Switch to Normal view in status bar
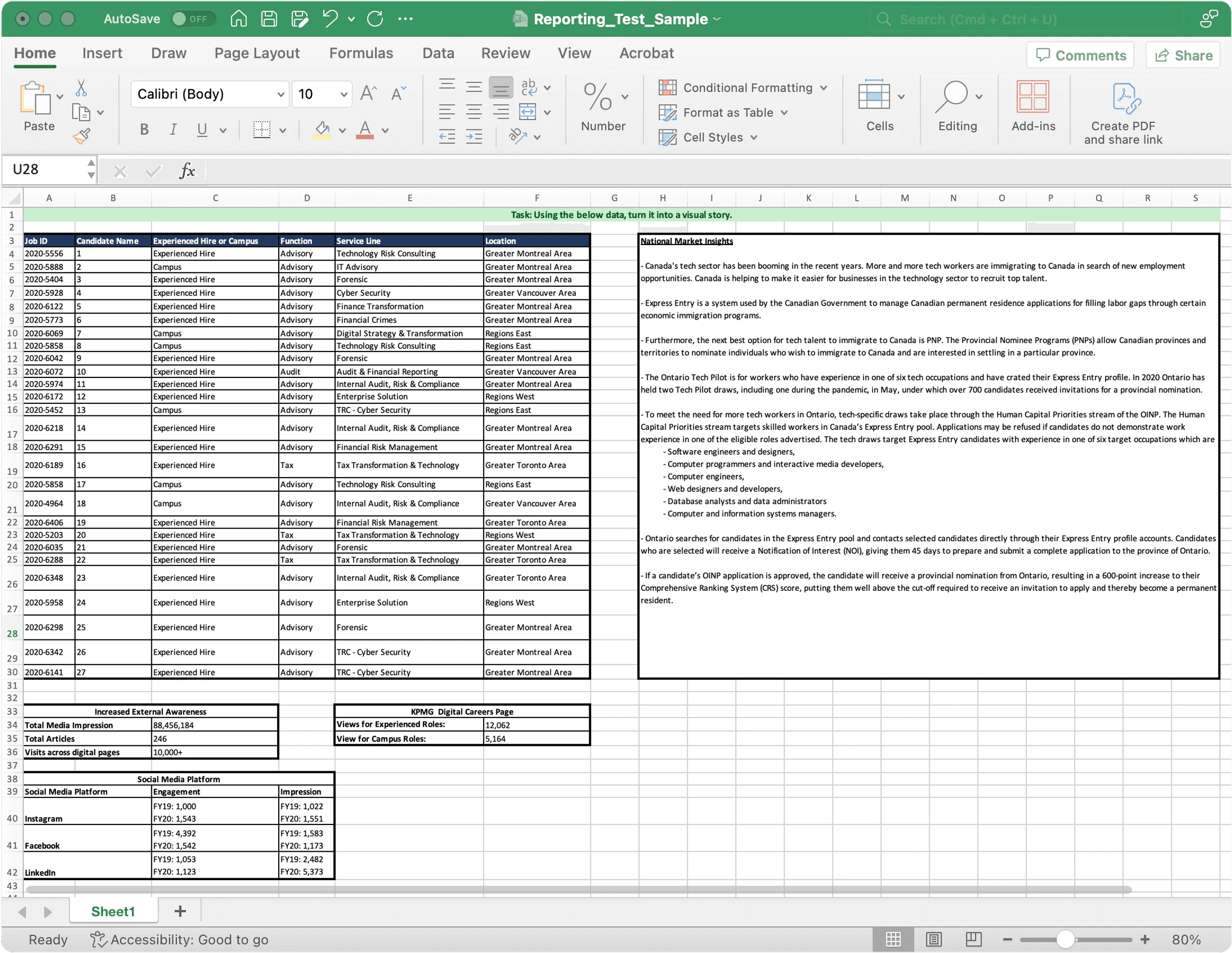Viewport: 1232px width, 953px height. click(x=893, y=939)
